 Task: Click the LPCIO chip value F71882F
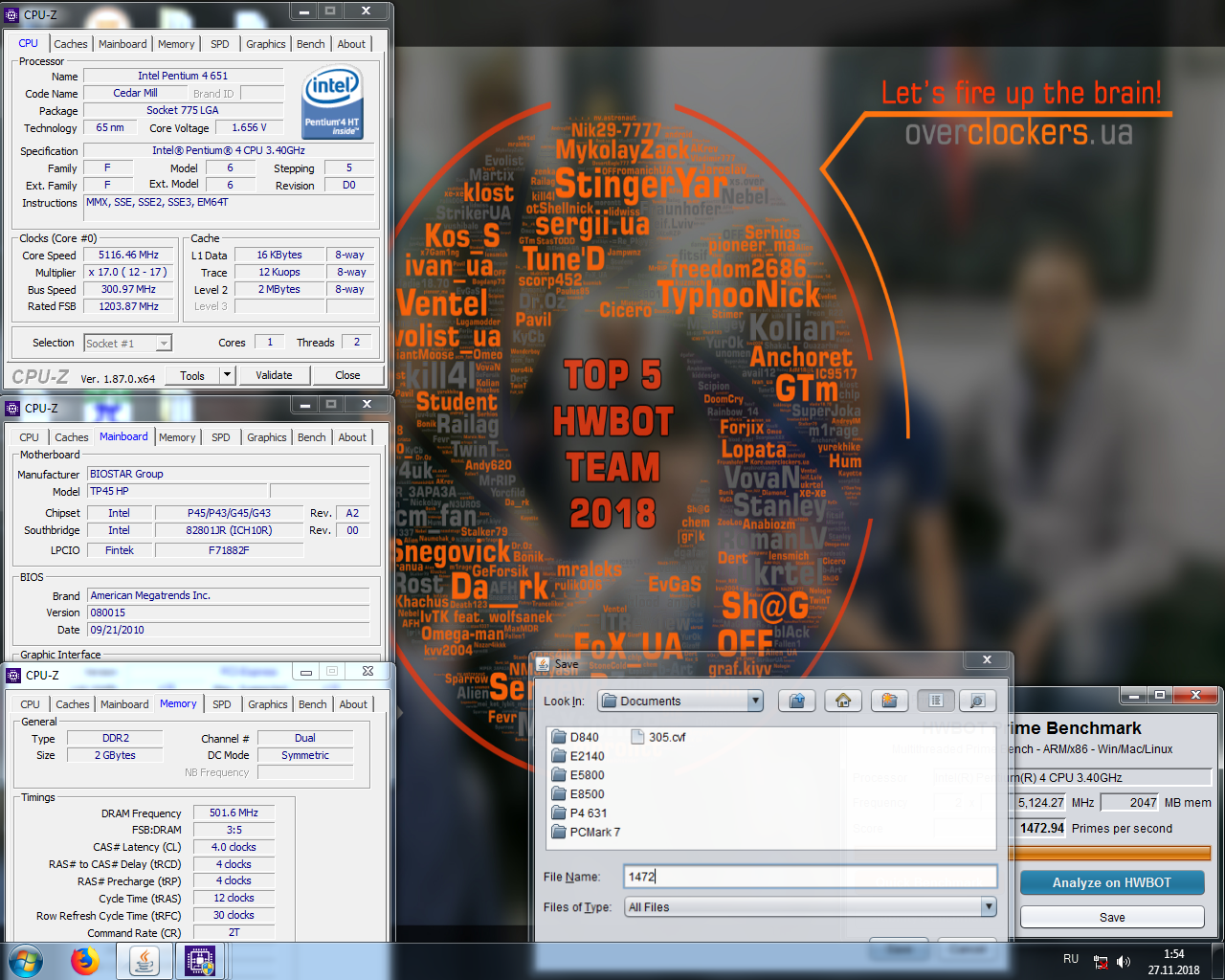(x=229, y=550)
